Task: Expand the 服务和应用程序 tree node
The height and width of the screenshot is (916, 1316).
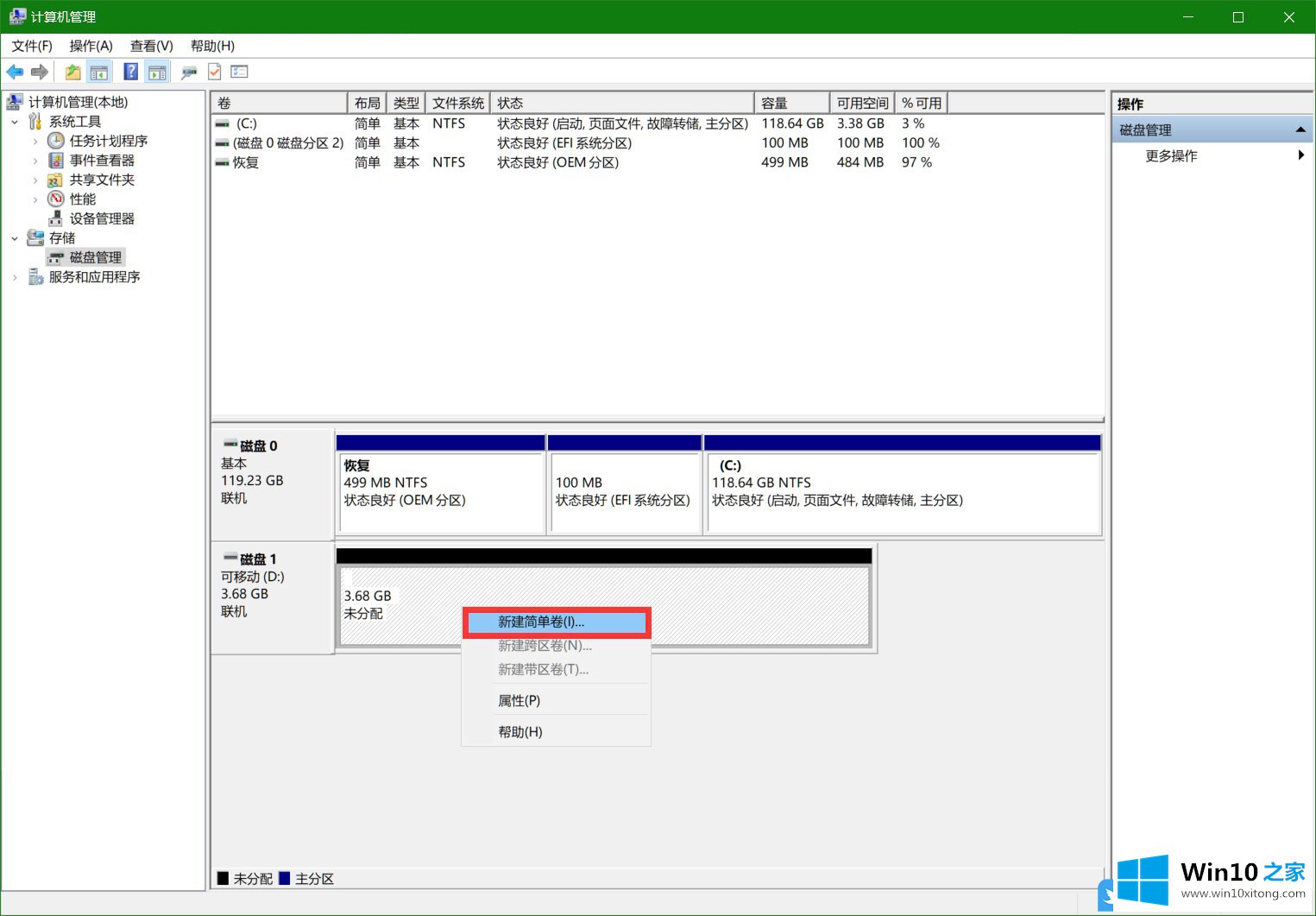Action: click(15, 277)
